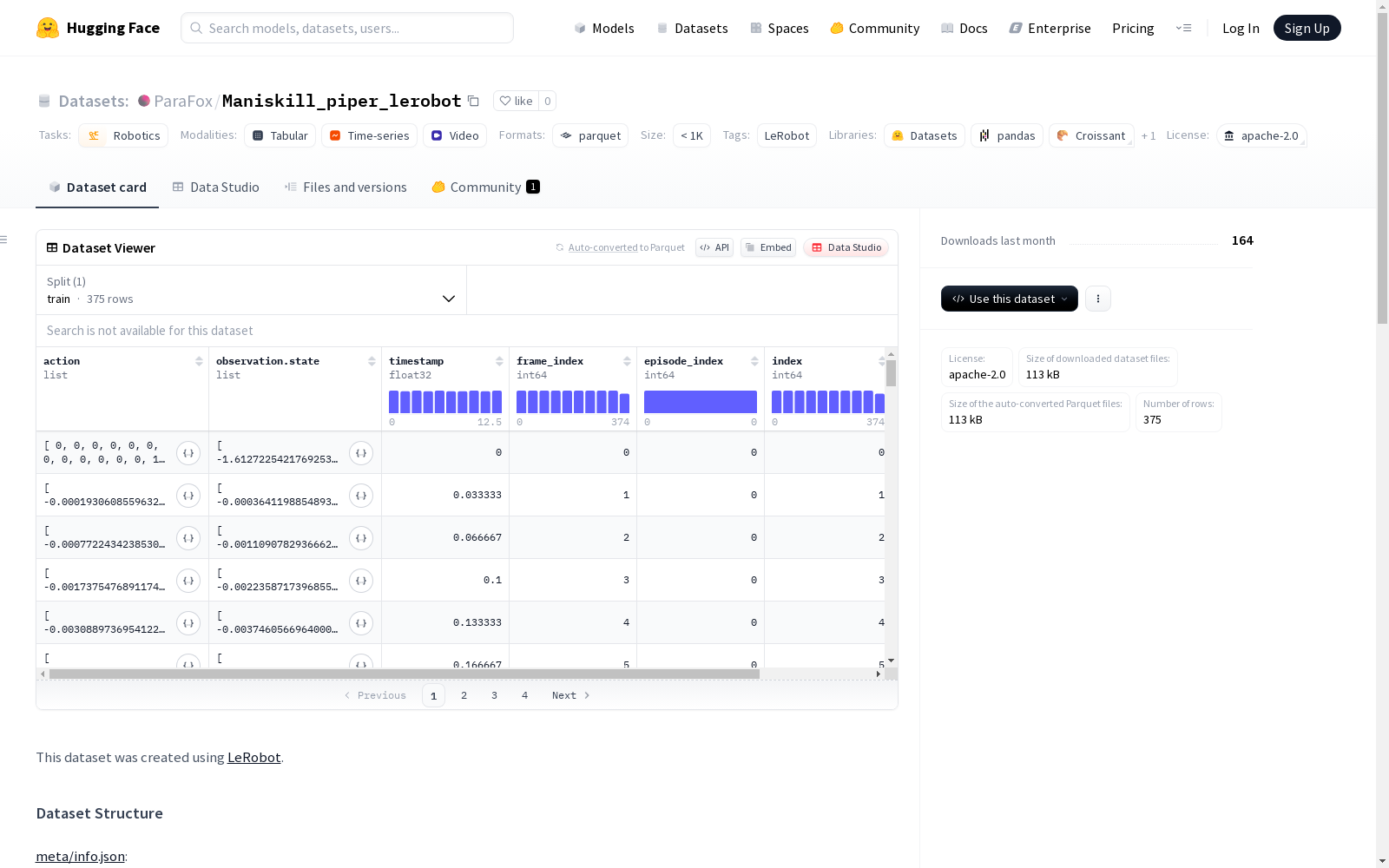This screenshot has height=868, width=1389.
Task: Go to page 2 of the table
Action: 464,695
